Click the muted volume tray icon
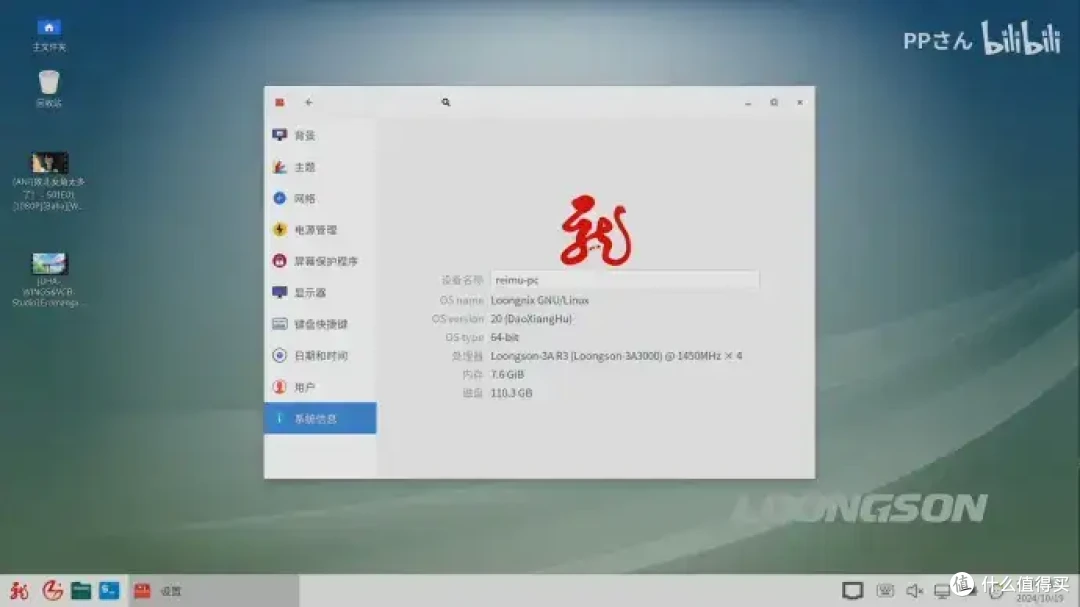 (x=914, y=590)
